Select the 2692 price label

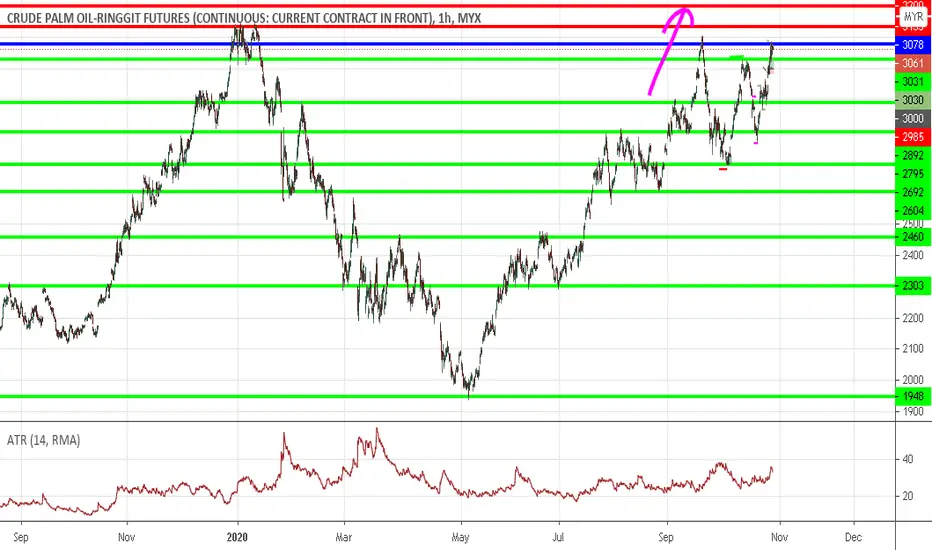pos(913,192)
